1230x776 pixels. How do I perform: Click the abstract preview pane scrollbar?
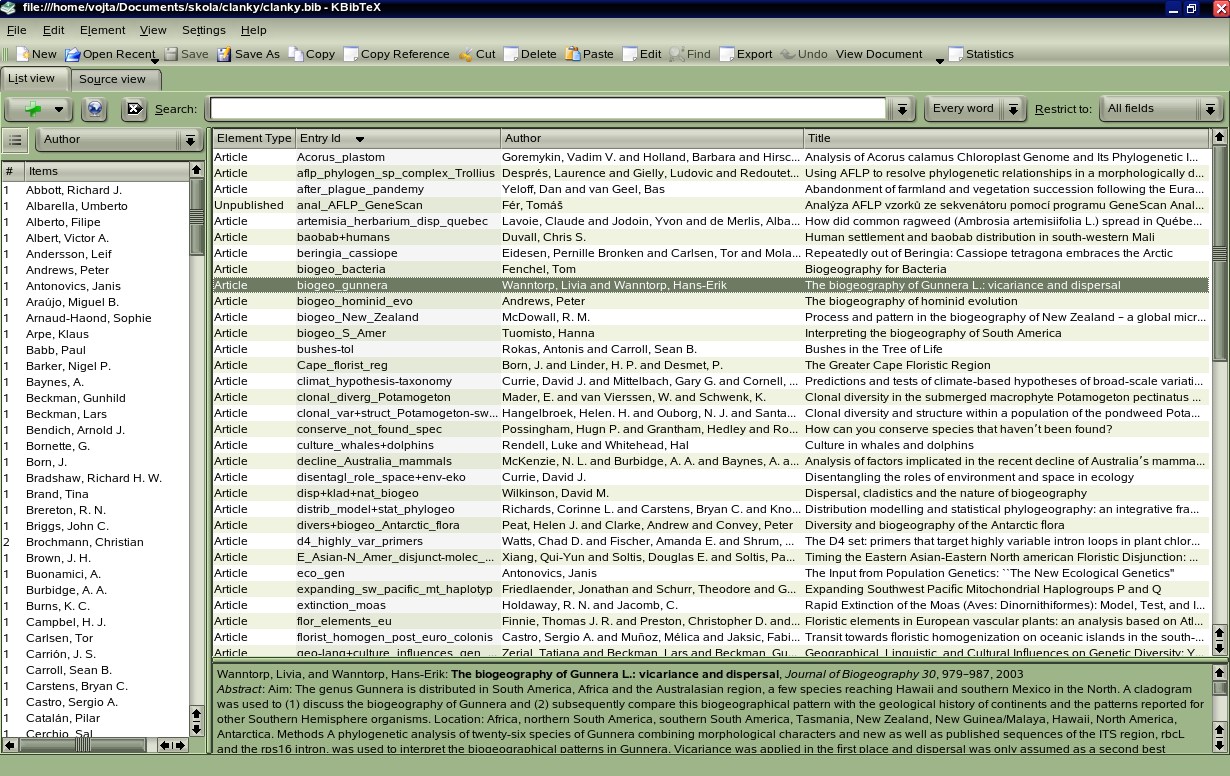[1219, 708]
